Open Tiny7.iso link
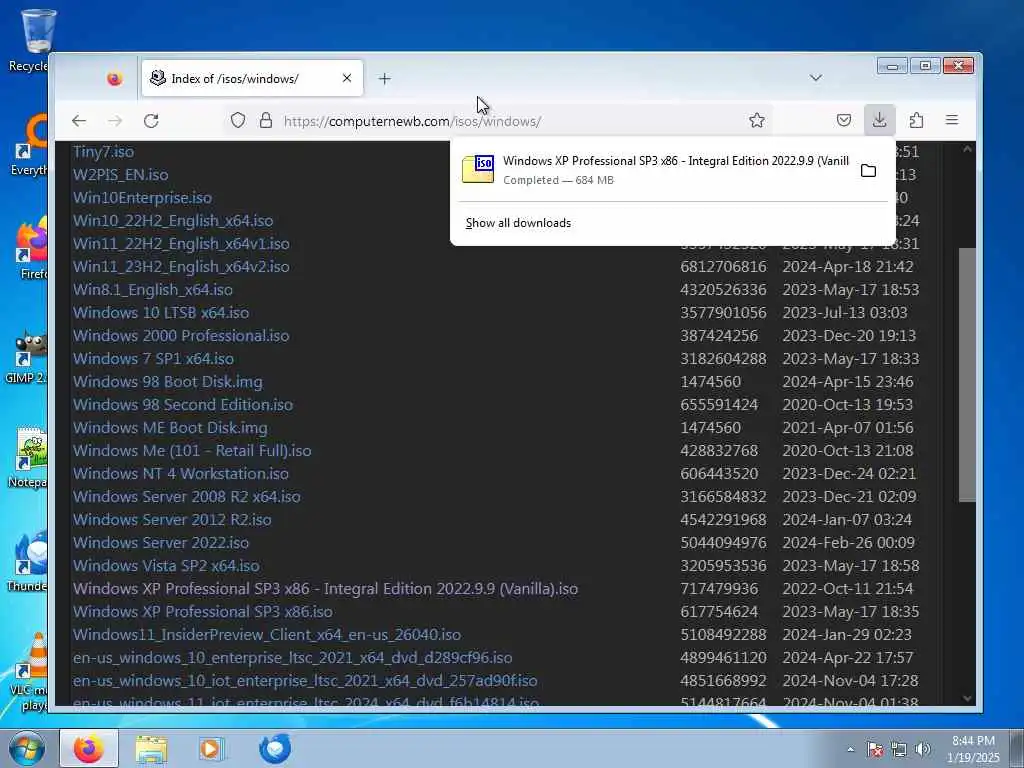 103,152
